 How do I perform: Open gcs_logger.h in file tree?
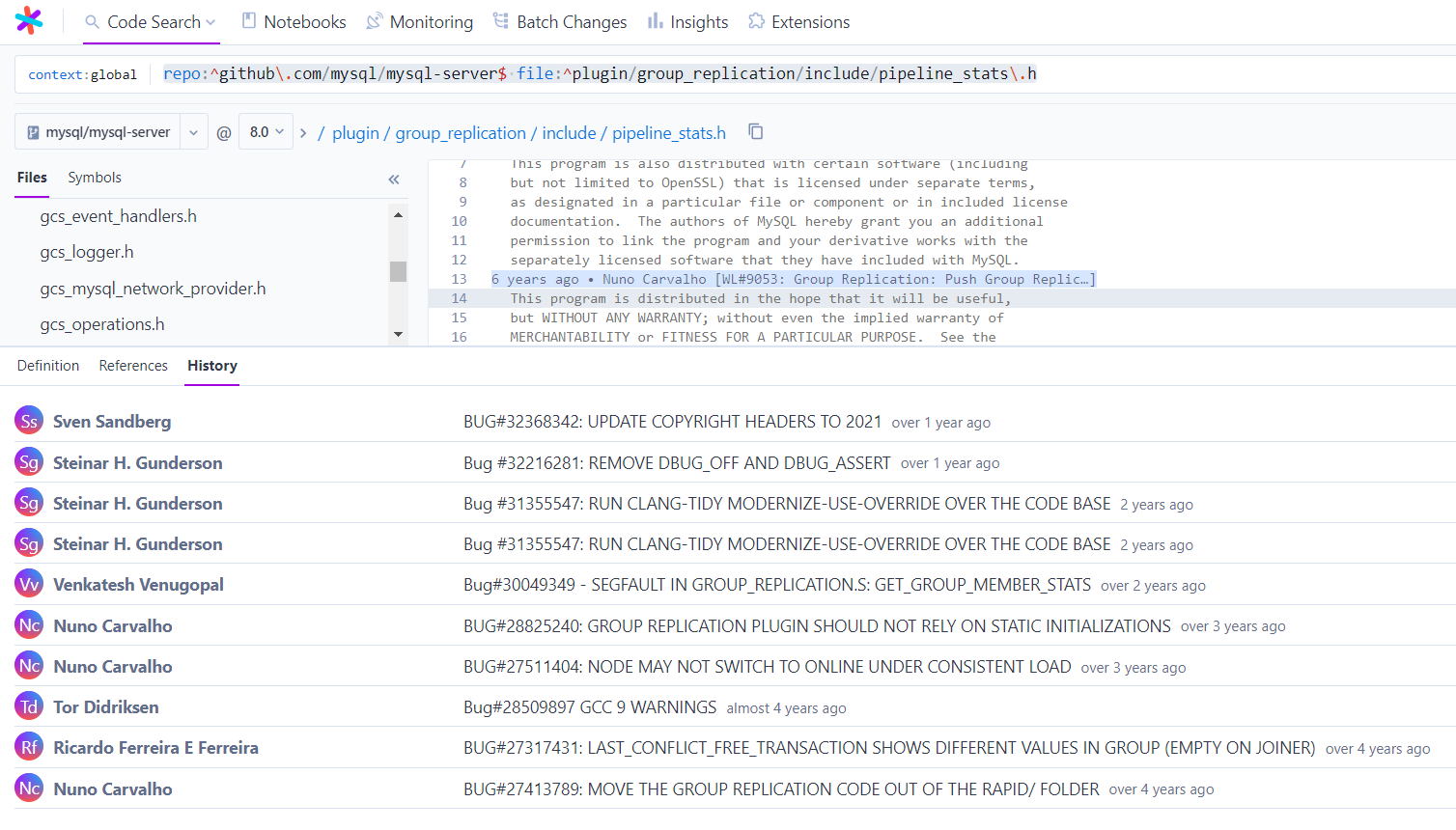(x=87, y=252)
